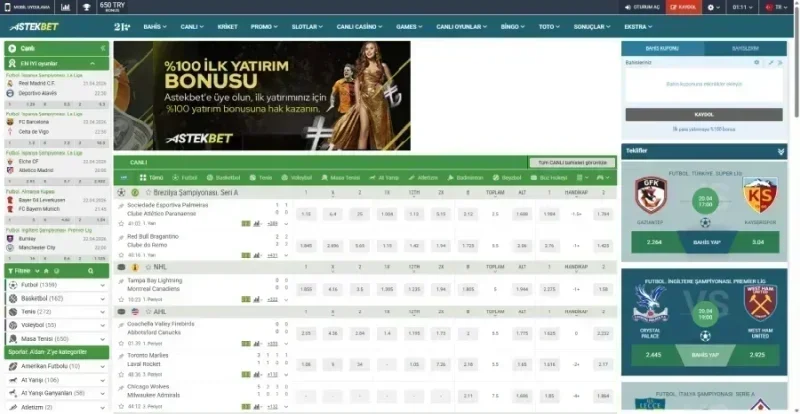Collapse the En iyi oyunlar section
The image size is (800, 414).
pyautogui.click(x=92, y=63)
